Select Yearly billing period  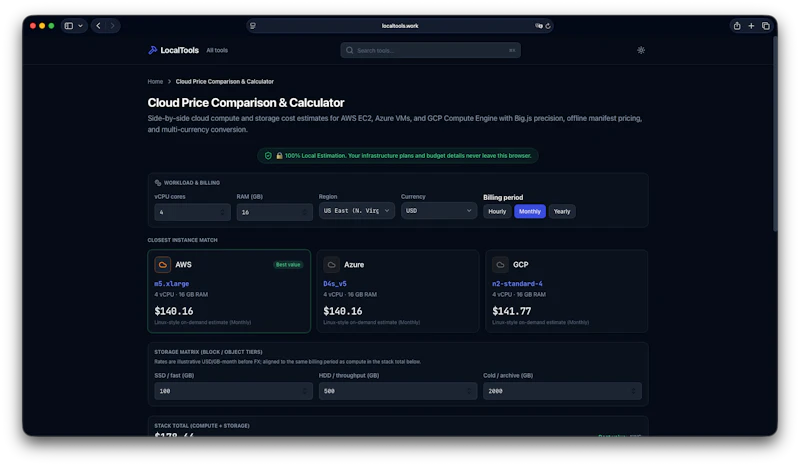click(562, 211)
